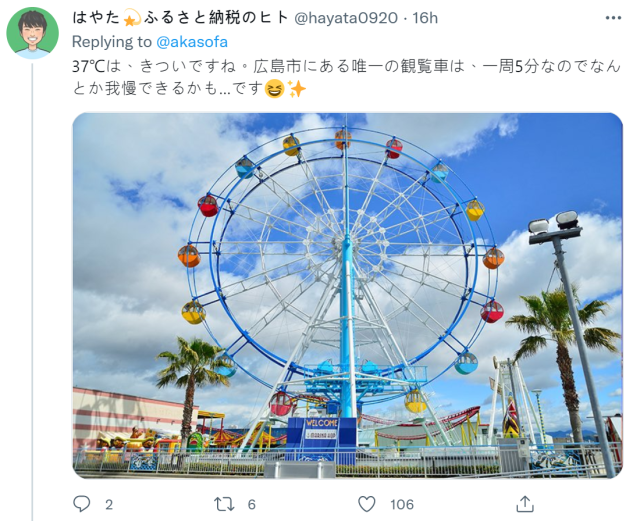Click the sparkles emoji after the text
Viewport: 640px width, 521px height.
point(297,89)
